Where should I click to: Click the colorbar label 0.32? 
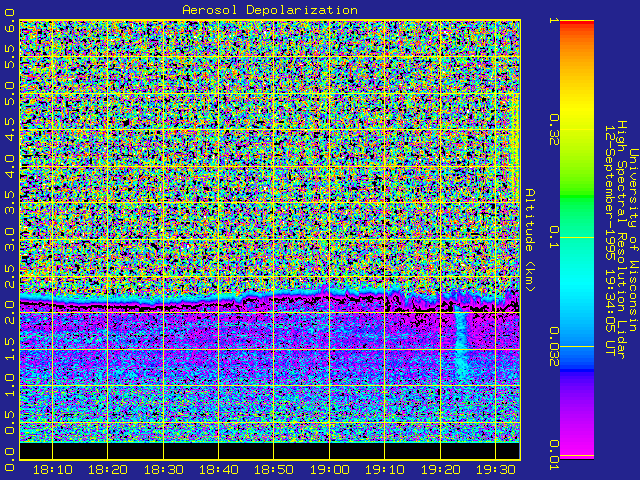click(553, 129)
